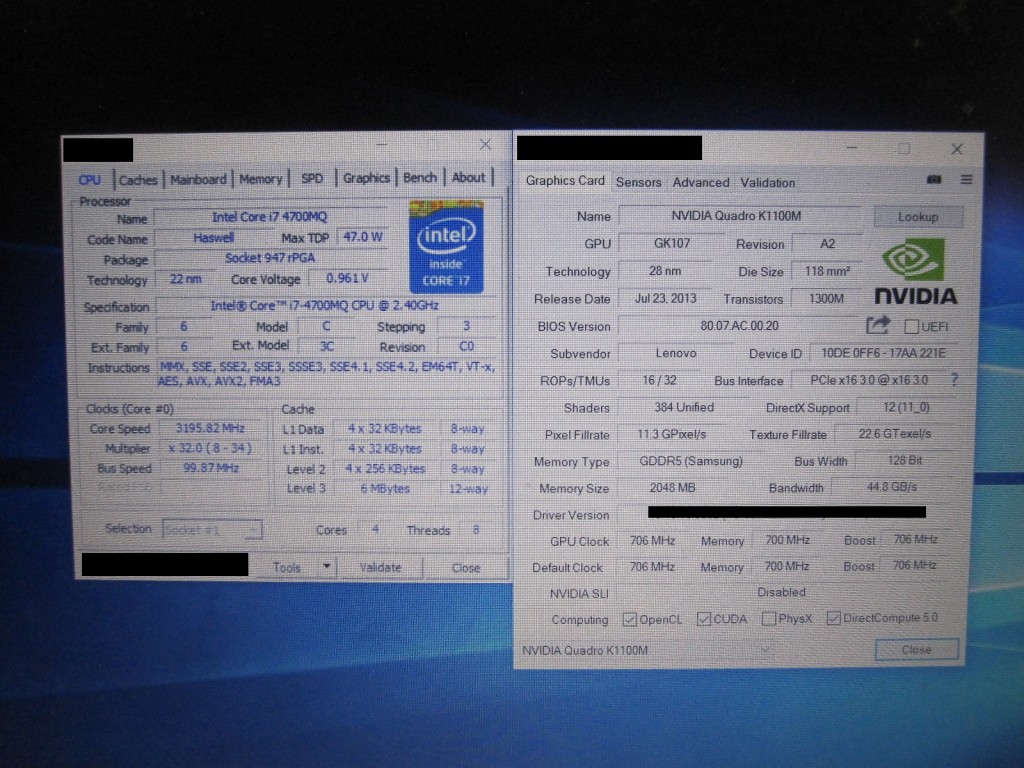Open the Sensors tab in GPU-Z
Viewport: 1024px width, 768px height.
coord(639,182)
